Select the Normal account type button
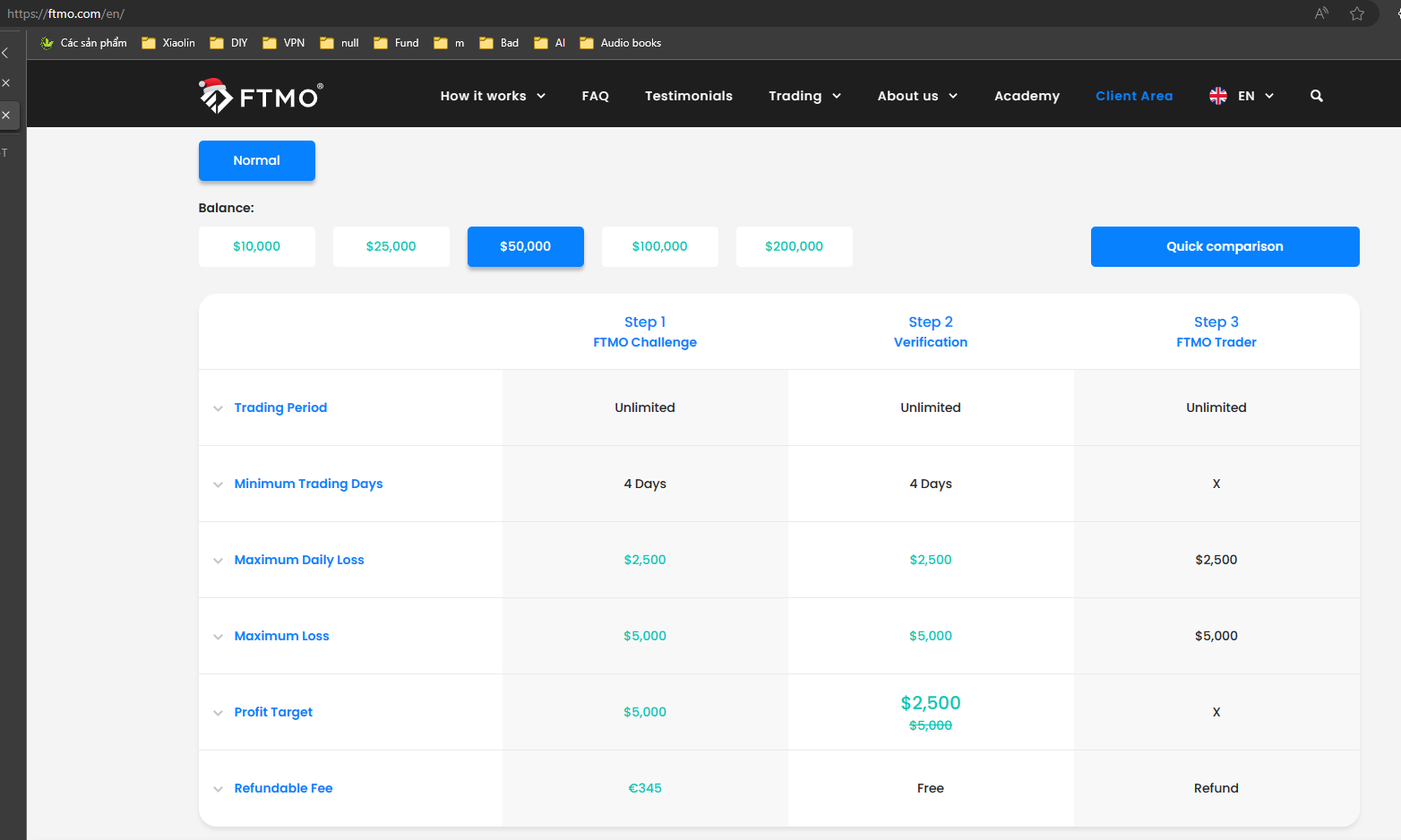1401x840 pixels. tap(257, 160)
